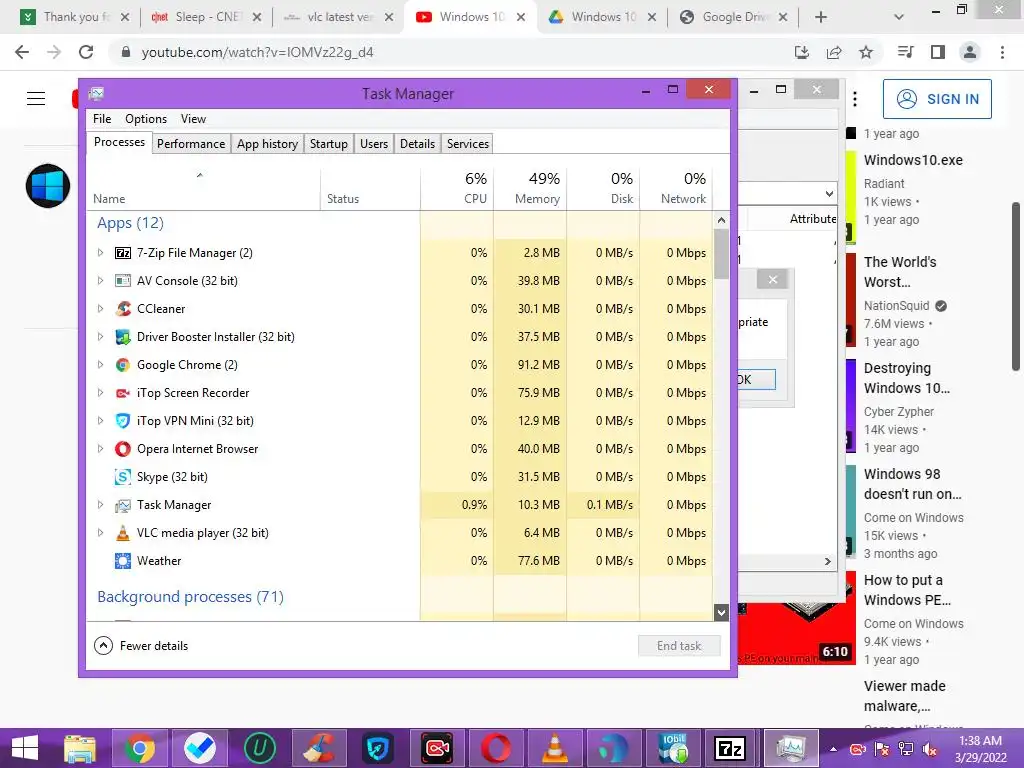Open the IObit installer on the taskbar
Image resolution: width=1024 pixels, height=768 pixels.
pos(673,748)
